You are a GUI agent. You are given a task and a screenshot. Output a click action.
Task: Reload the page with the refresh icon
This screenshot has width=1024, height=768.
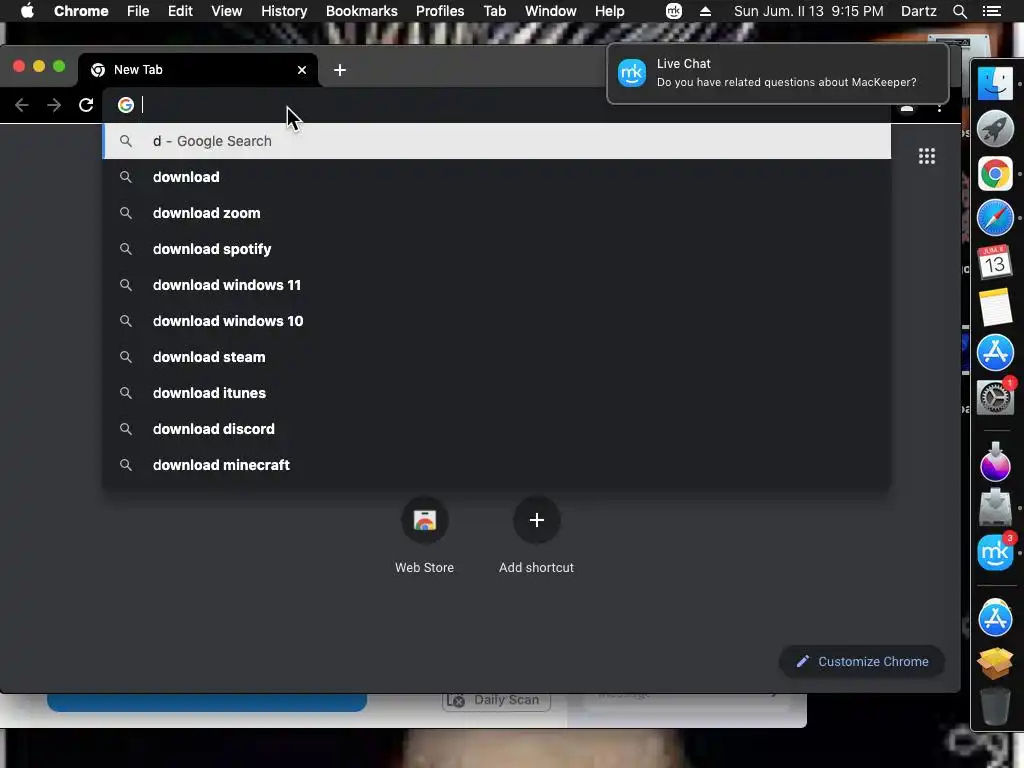pos(86,105)
